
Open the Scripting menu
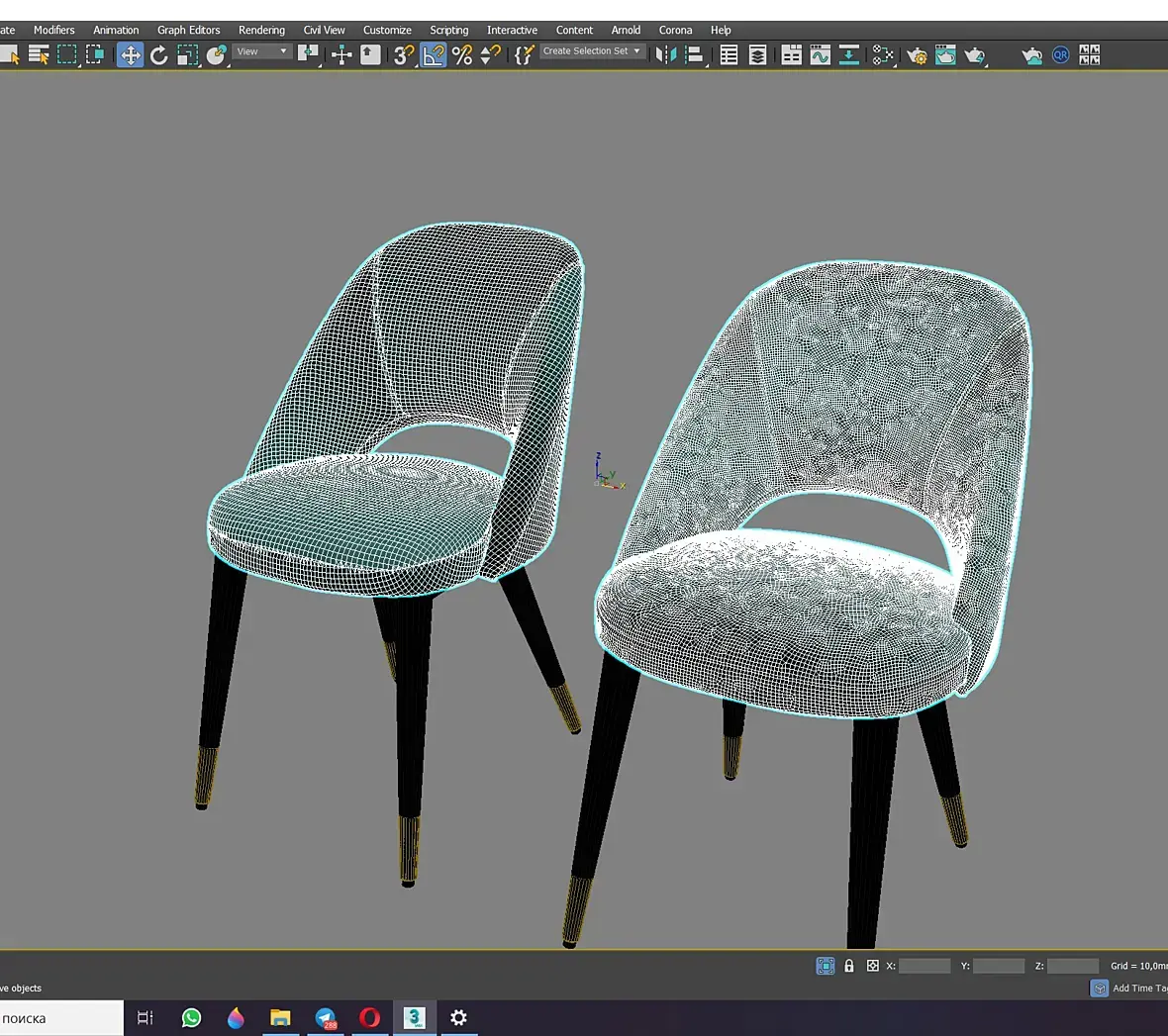tap(449, 30)
